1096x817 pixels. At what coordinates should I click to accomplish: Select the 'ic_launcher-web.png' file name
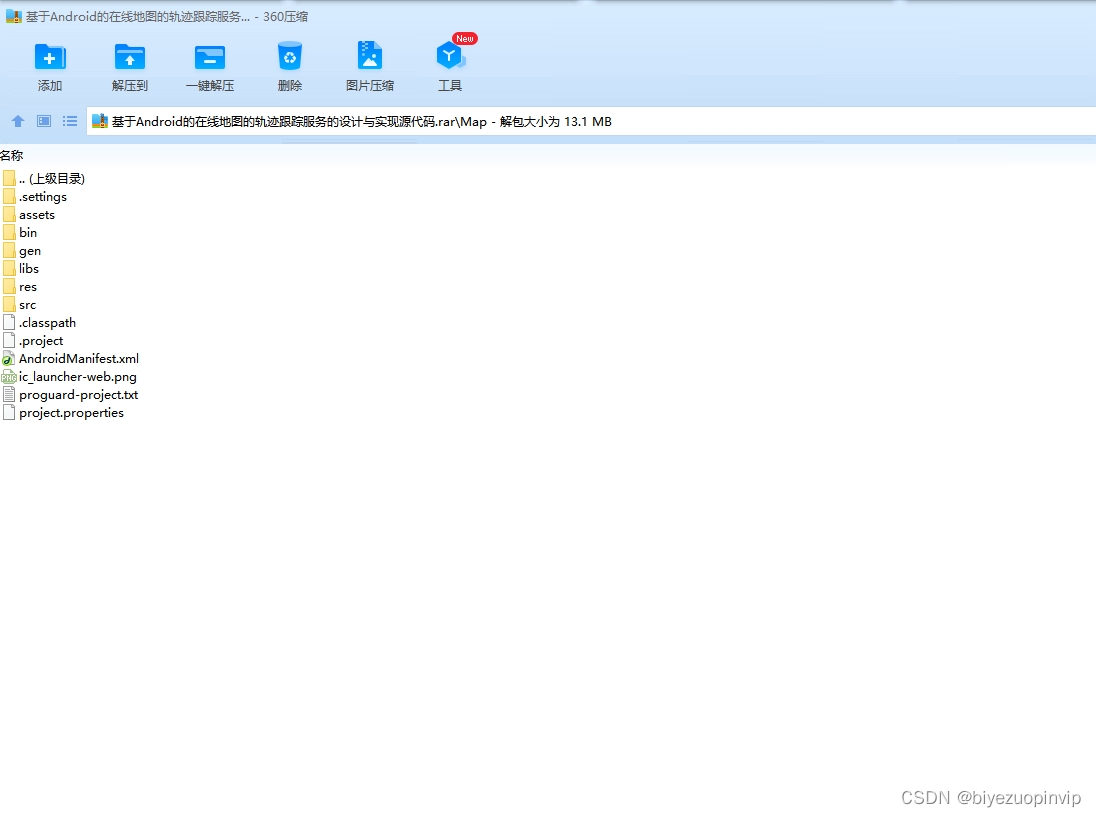click(x=78, y=377)
